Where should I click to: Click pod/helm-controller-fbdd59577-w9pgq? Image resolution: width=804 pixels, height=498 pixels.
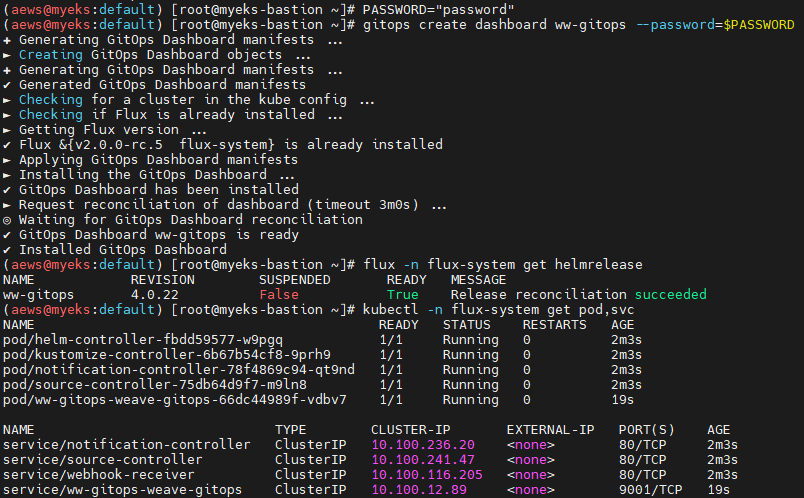coord(143,340)
